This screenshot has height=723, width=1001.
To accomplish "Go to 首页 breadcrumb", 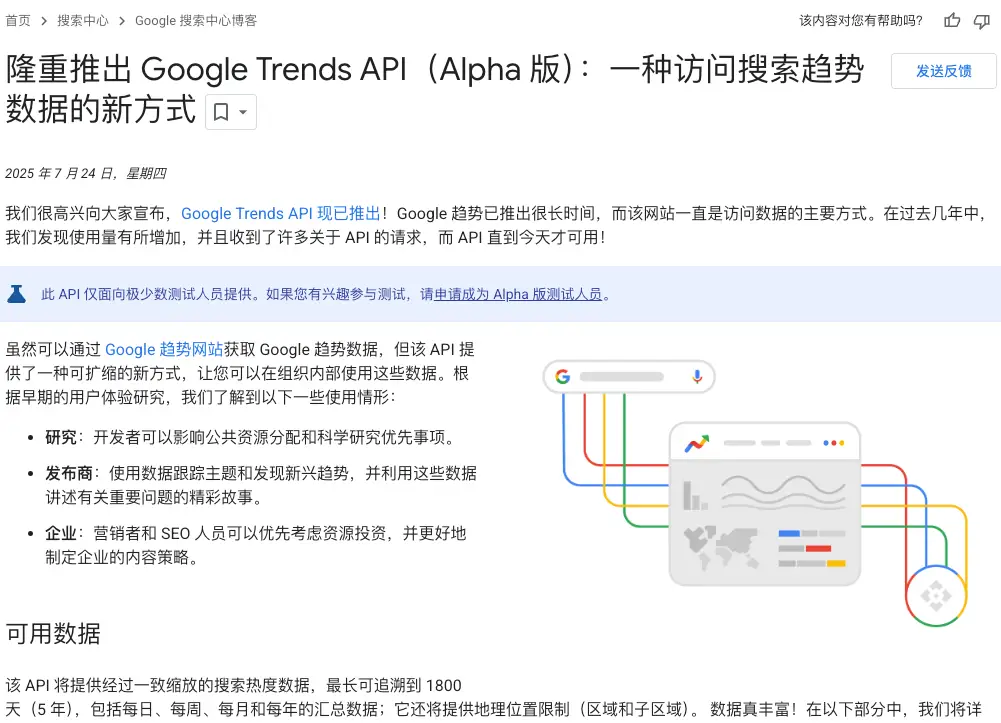I will 18,20.
